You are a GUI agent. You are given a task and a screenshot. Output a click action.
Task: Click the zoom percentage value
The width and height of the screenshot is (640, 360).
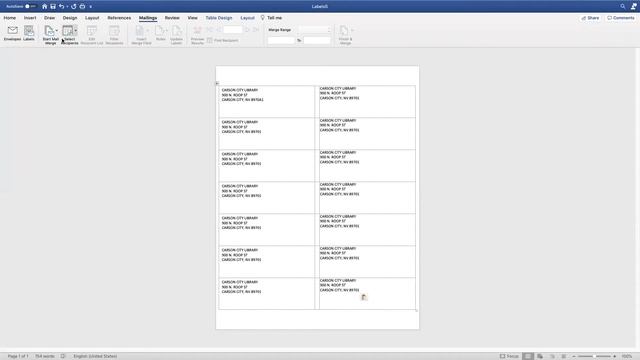(627, 356)
